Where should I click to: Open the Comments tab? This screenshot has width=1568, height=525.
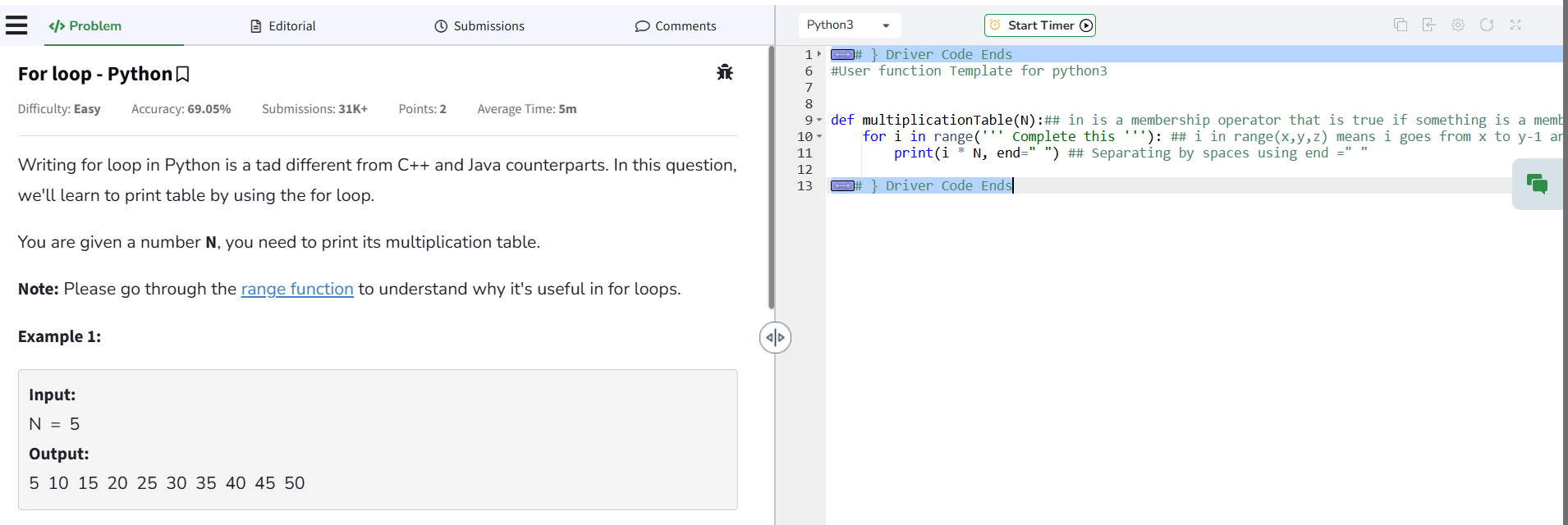tap(676, 26)
